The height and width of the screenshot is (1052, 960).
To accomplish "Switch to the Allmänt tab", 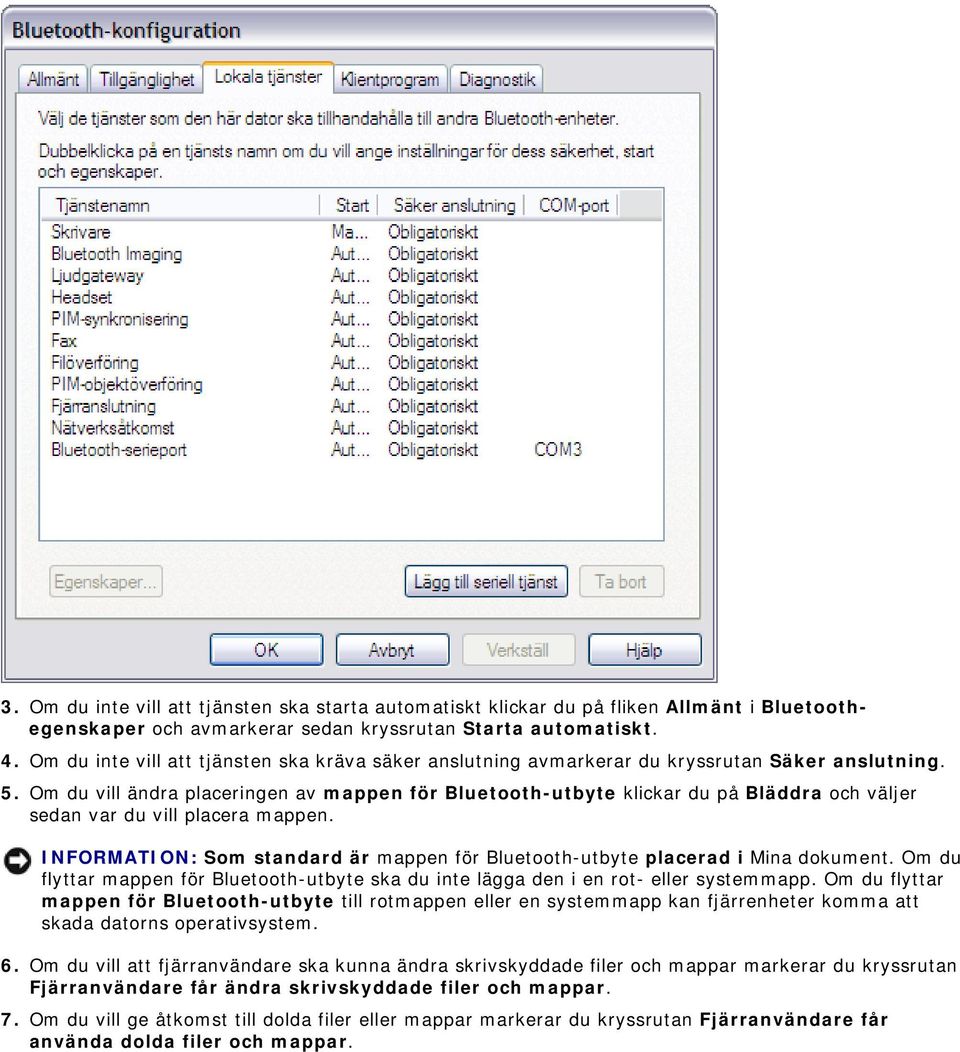I will (x=53, y=80).
